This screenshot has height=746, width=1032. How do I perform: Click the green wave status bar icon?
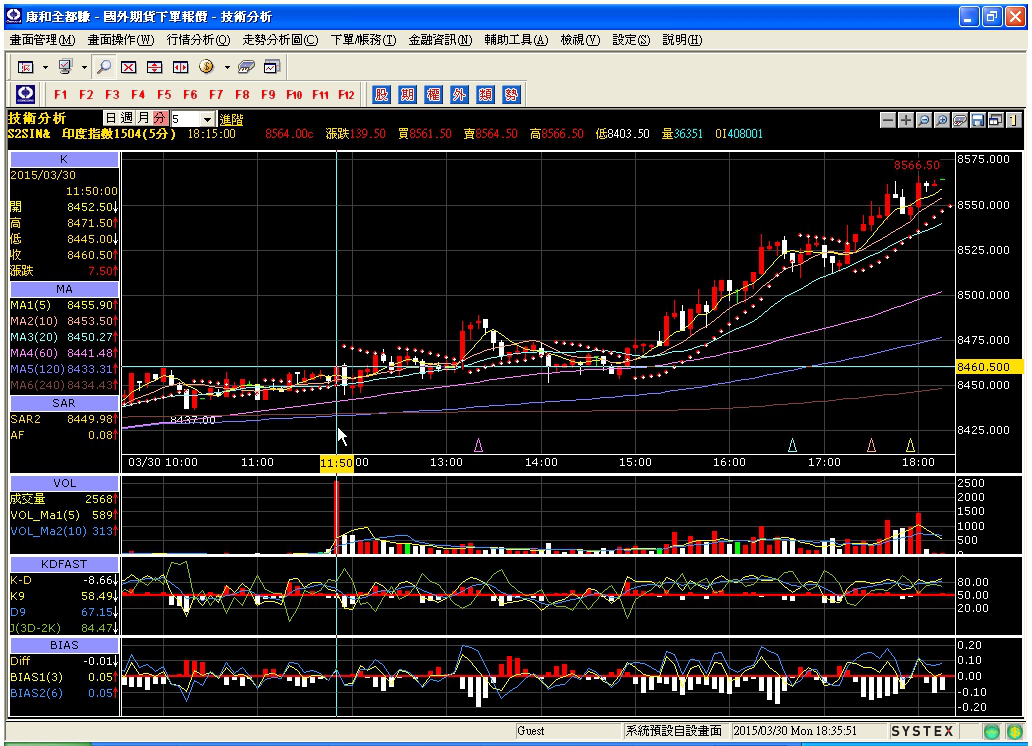pos(992,731)
